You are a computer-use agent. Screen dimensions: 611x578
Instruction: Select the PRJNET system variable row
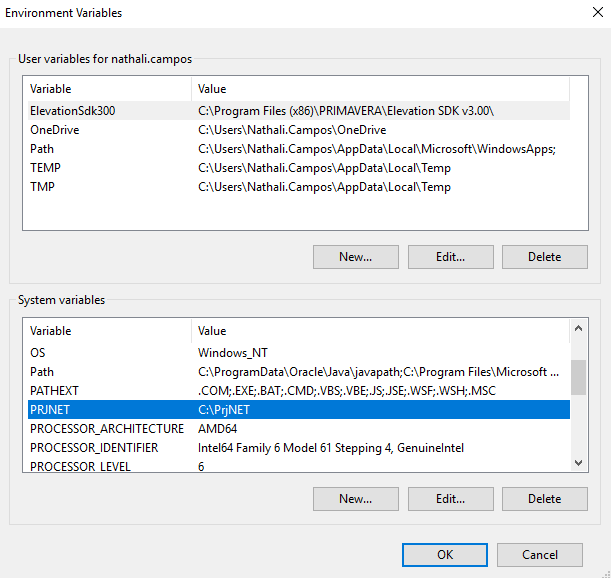tap(299, 410)
